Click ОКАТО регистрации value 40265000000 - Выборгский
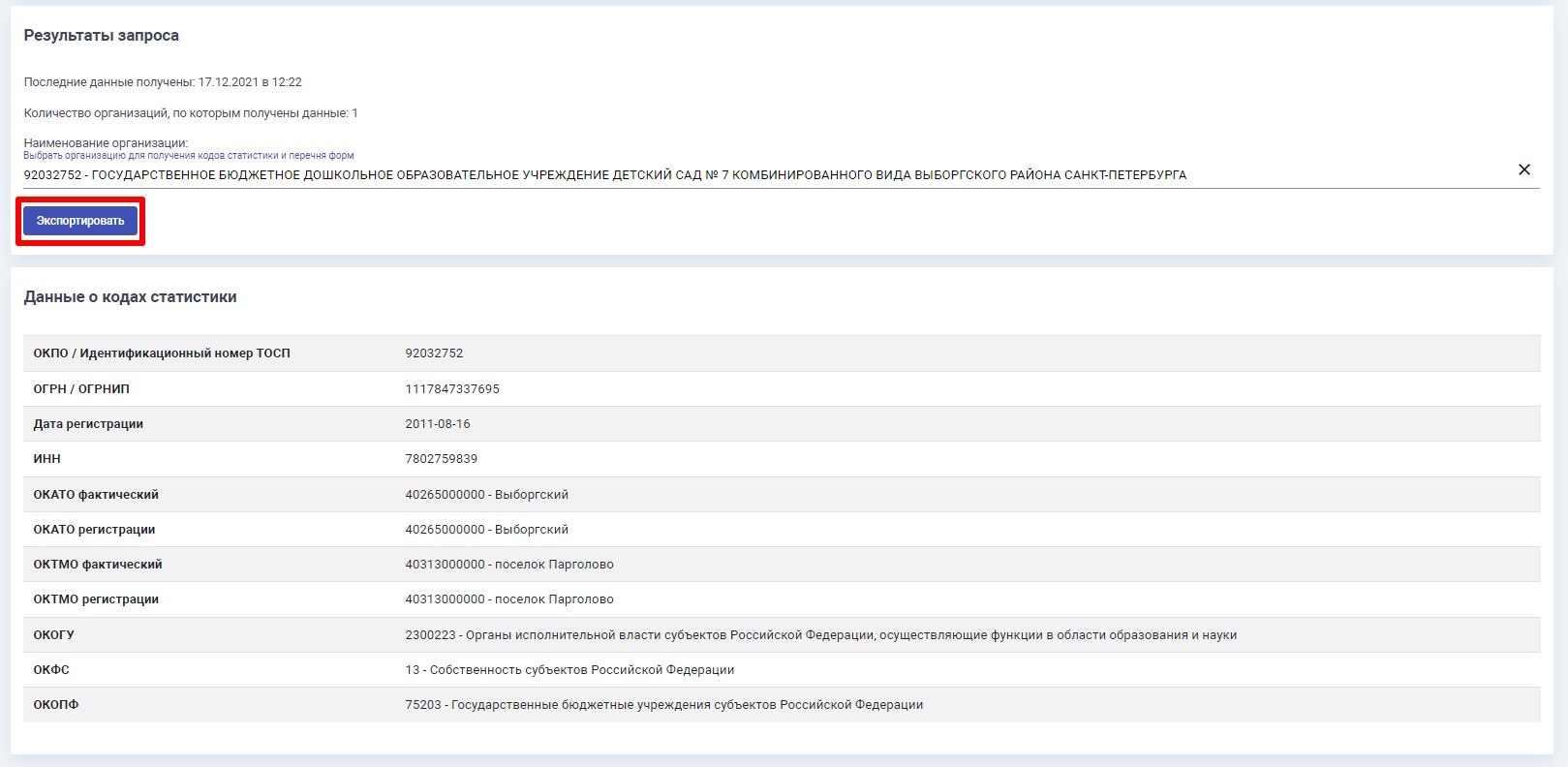 pos(486,530)
